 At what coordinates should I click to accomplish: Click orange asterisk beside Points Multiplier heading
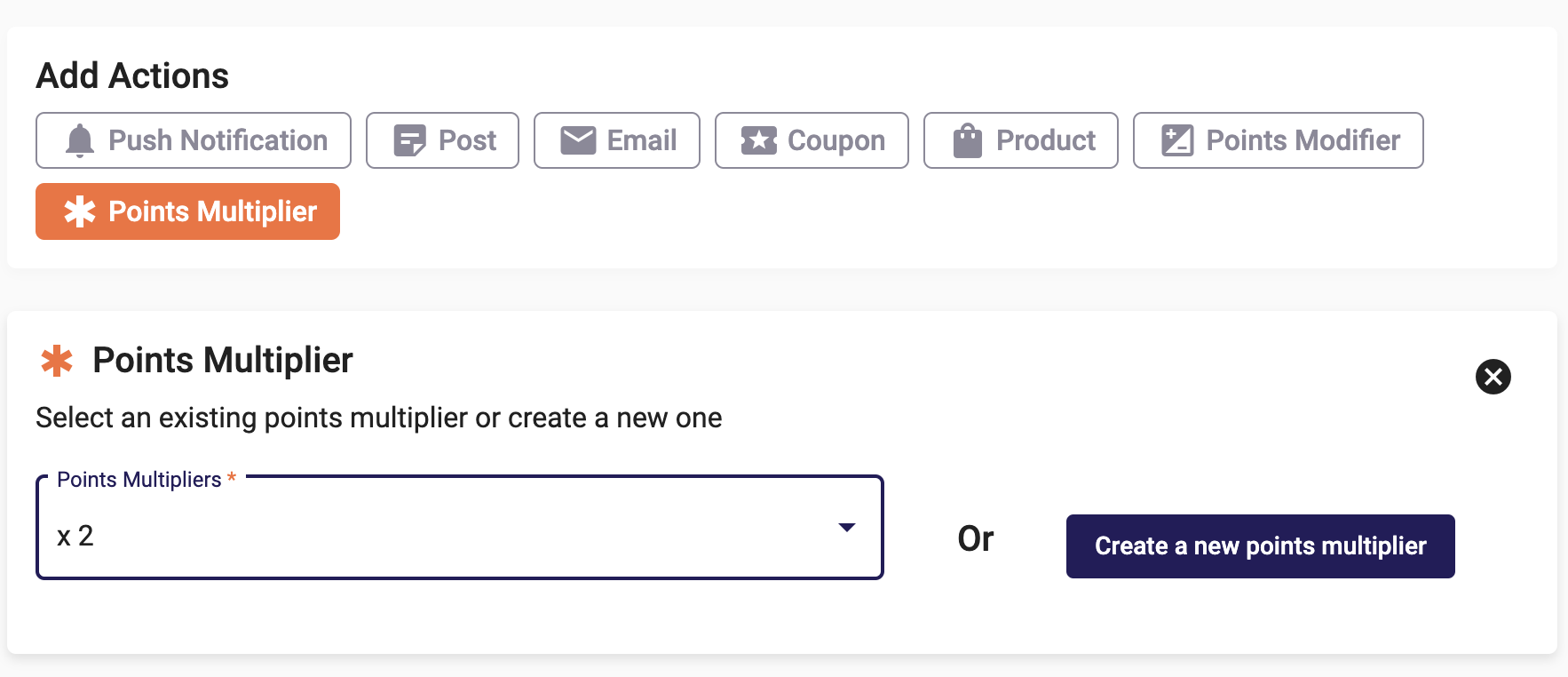57,361
